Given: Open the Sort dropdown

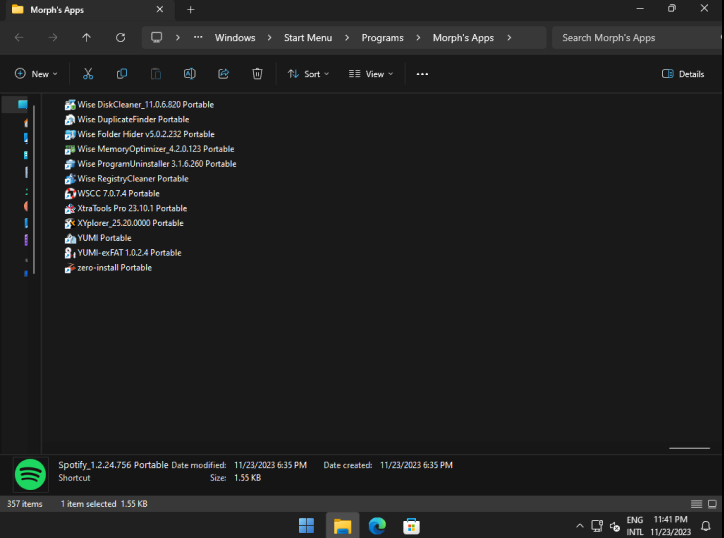Looking at the screenshot, I should (308, 74).
